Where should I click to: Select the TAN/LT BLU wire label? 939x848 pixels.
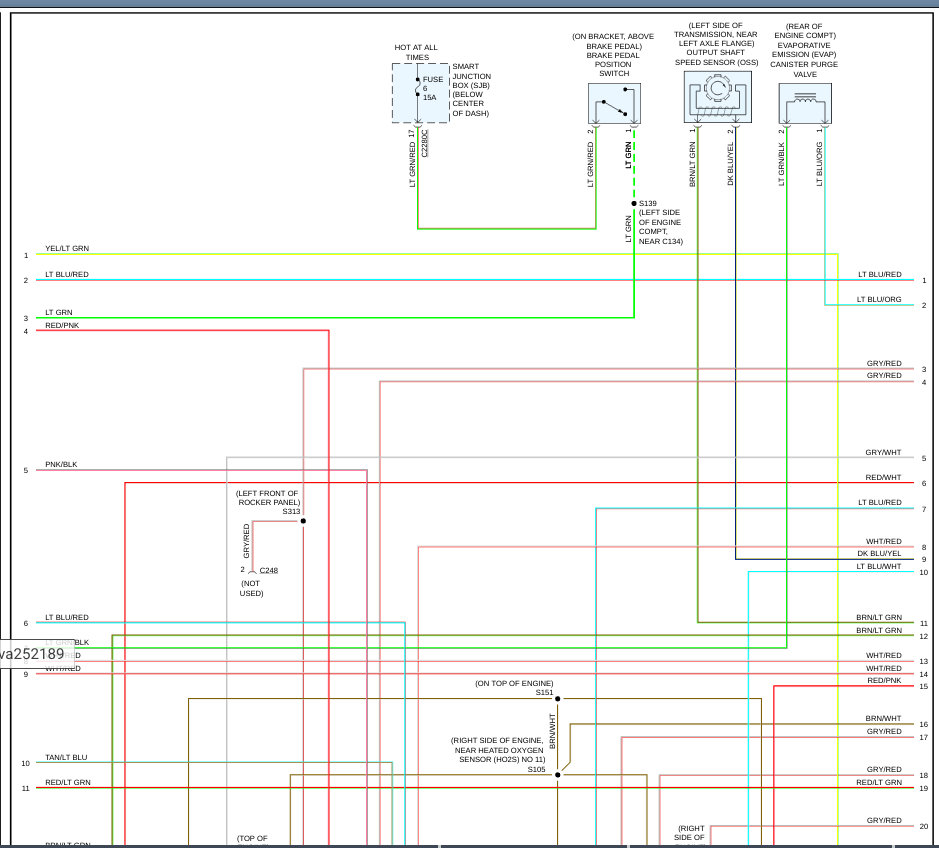tap(65, 758)
